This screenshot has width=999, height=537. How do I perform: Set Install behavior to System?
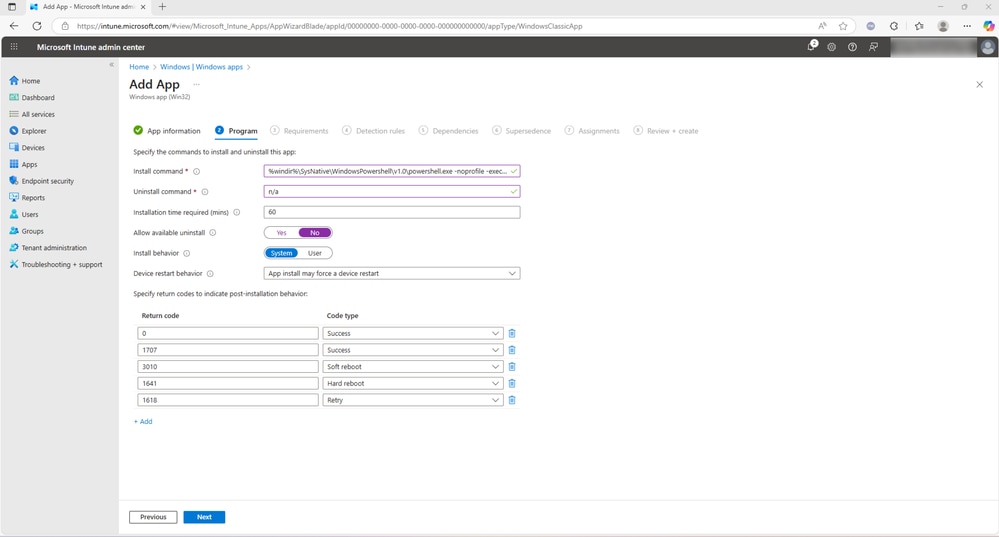(281, 253)
